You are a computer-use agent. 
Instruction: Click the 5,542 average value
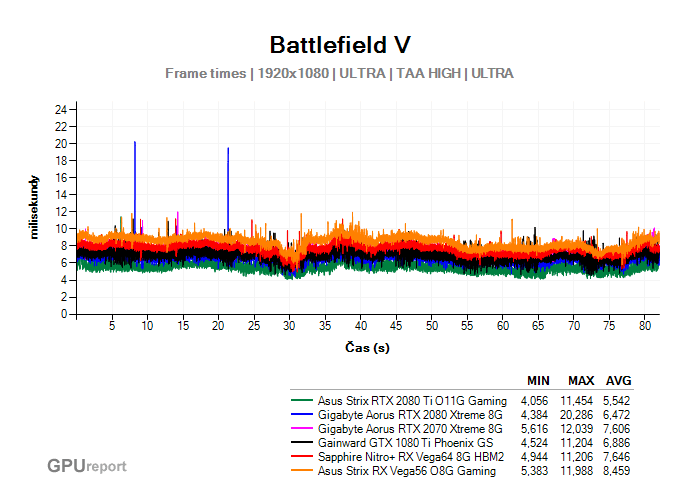(616, 401)
